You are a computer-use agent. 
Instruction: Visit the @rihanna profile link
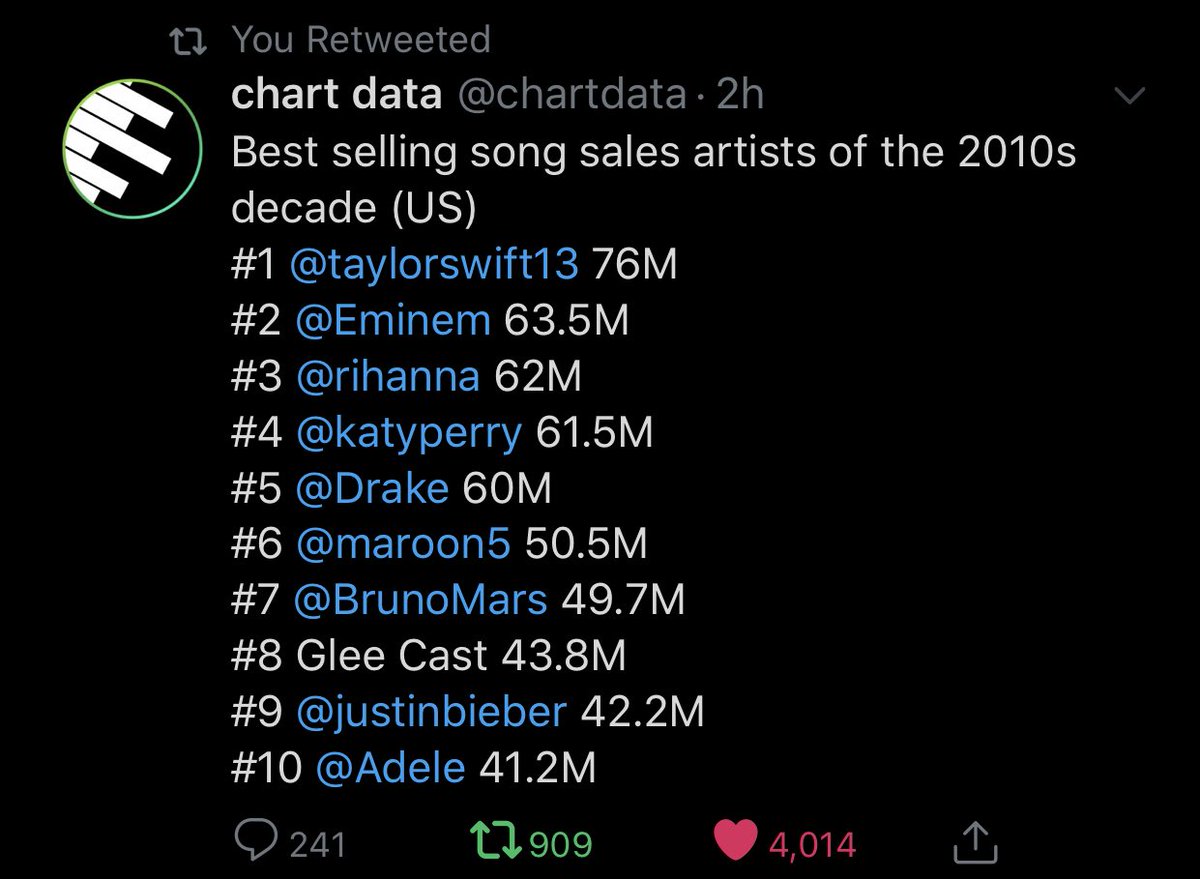[x=388, y=377]
